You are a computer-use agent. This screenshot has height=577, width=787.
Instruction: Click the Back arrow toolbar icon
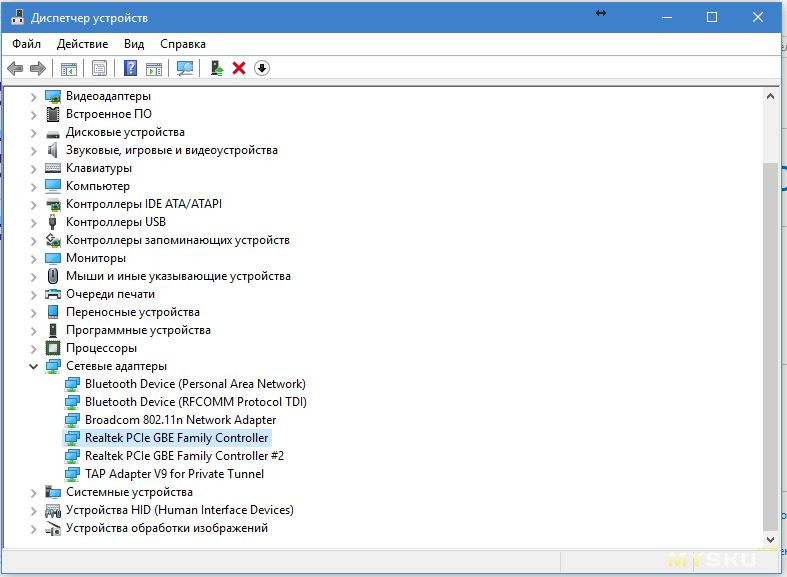15,68
